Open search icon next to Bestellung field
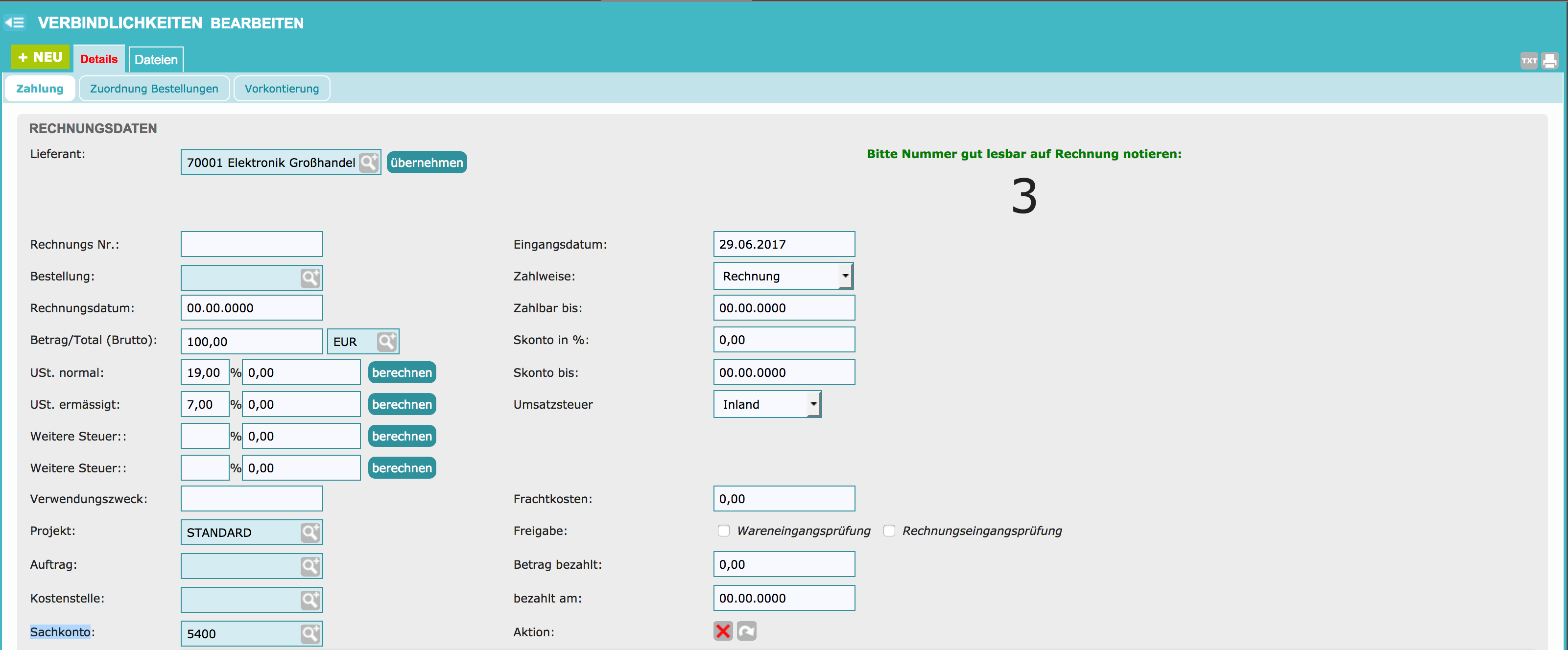 tap(310, 278)
